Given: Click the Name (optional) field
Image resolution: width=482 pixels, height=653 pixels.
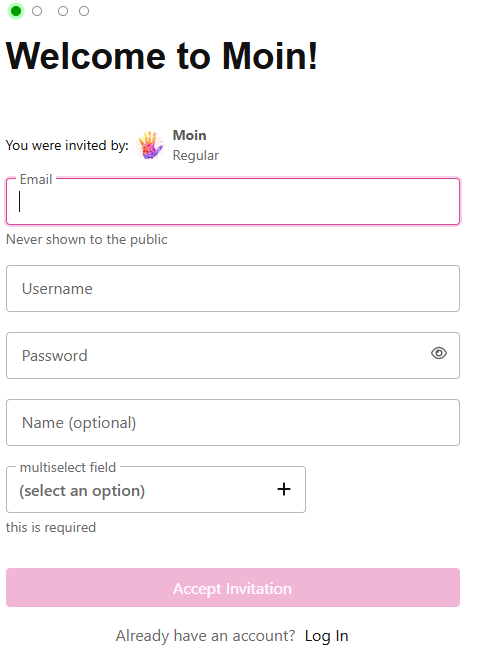Looking at the screenshot, I should pos(233,423).
